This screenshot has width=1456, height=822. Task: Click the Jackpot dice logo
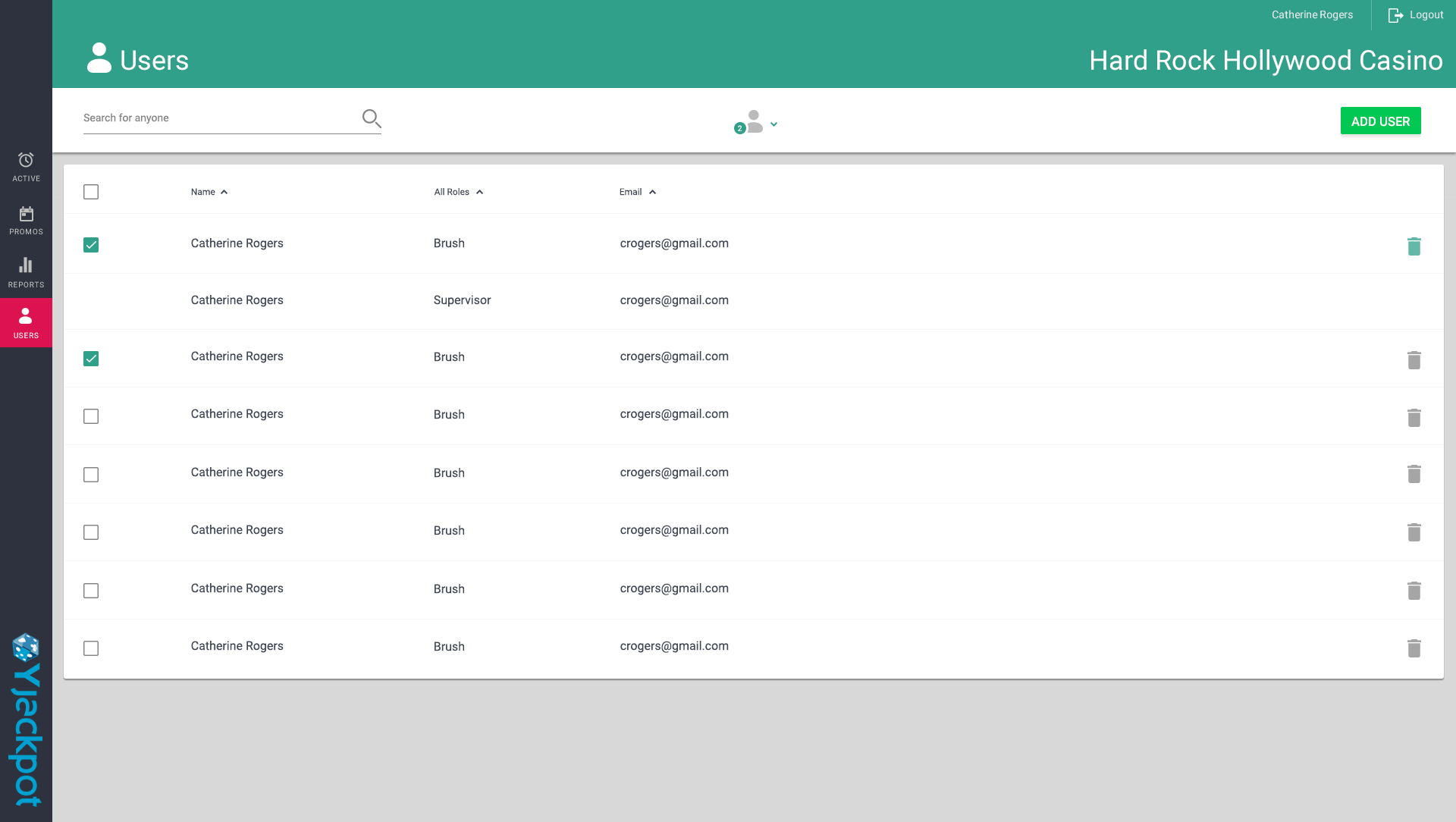click(x=26, y=648)
